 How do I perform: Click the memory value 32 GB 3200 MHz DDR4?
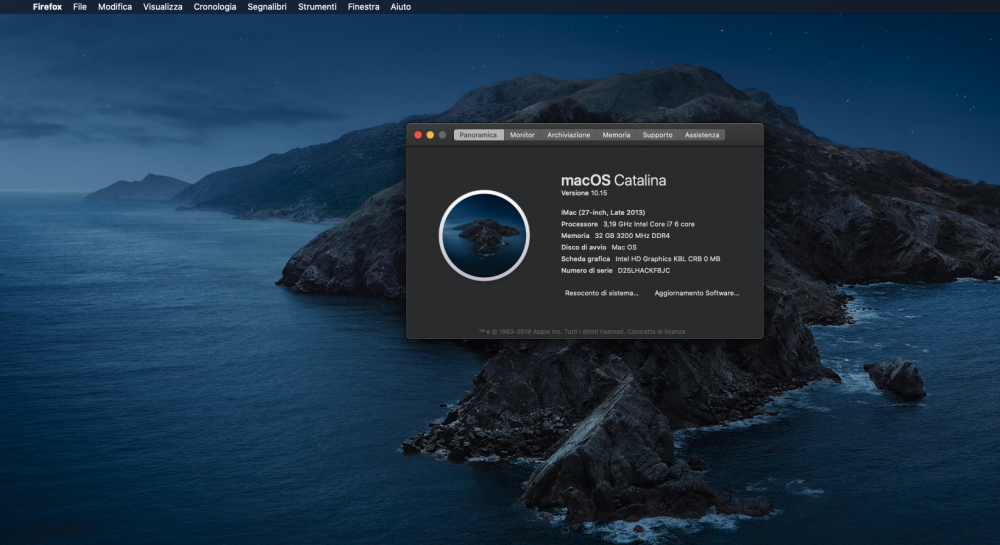632,236
